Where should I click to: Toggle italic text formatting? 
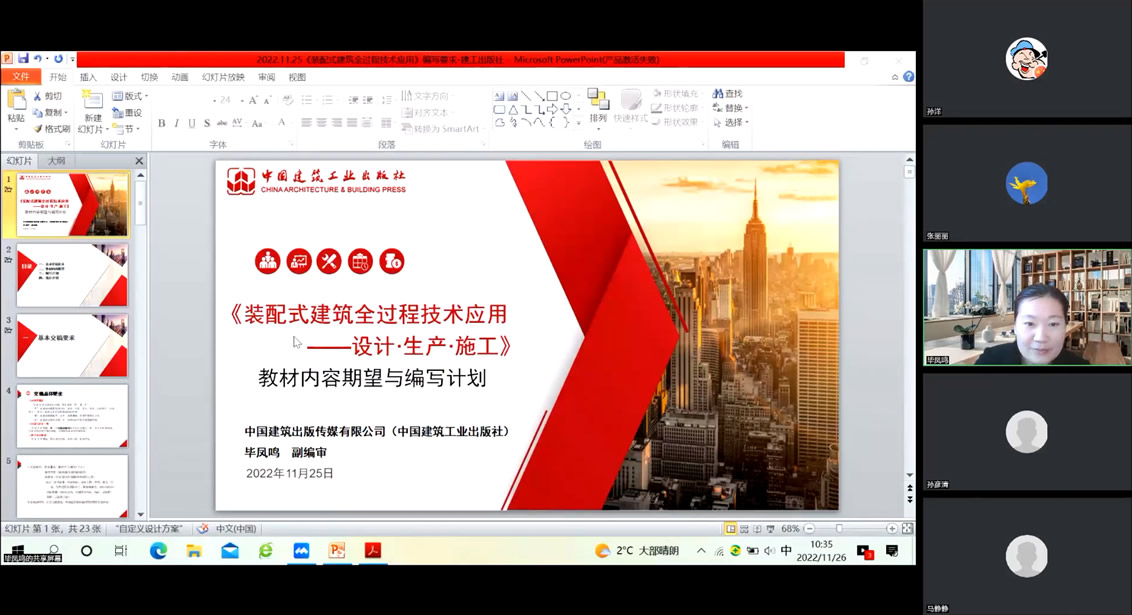point(177,123)
